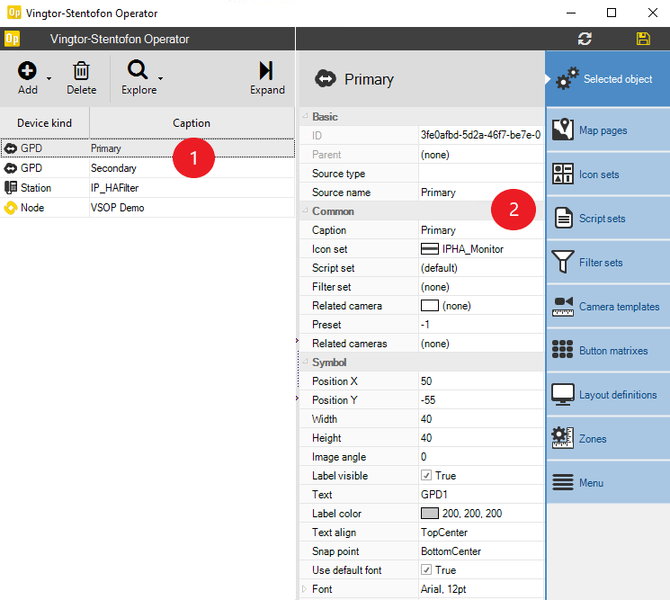The image size is (670, 600).
Task: Open the Add dropdown arrow
Action: click(x=50, y=78)
